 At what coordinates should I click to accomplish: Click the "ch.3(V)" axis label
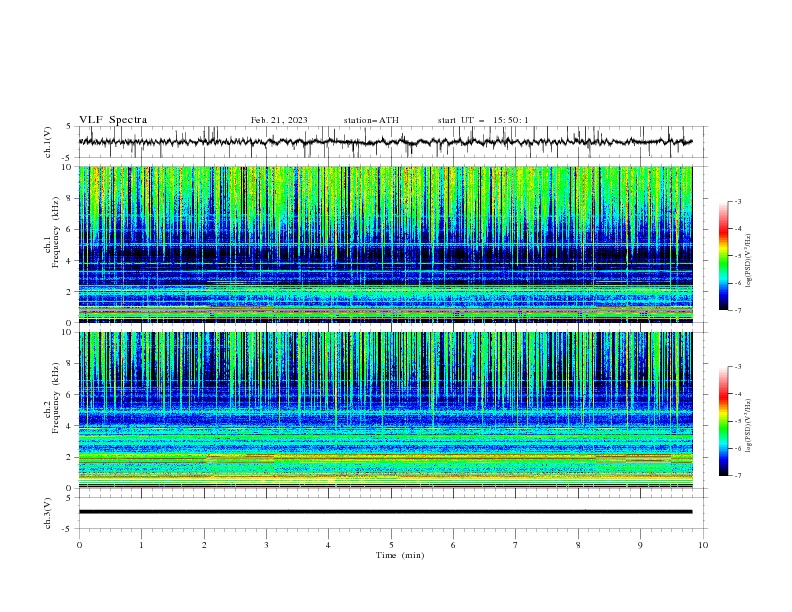[48, 513]
